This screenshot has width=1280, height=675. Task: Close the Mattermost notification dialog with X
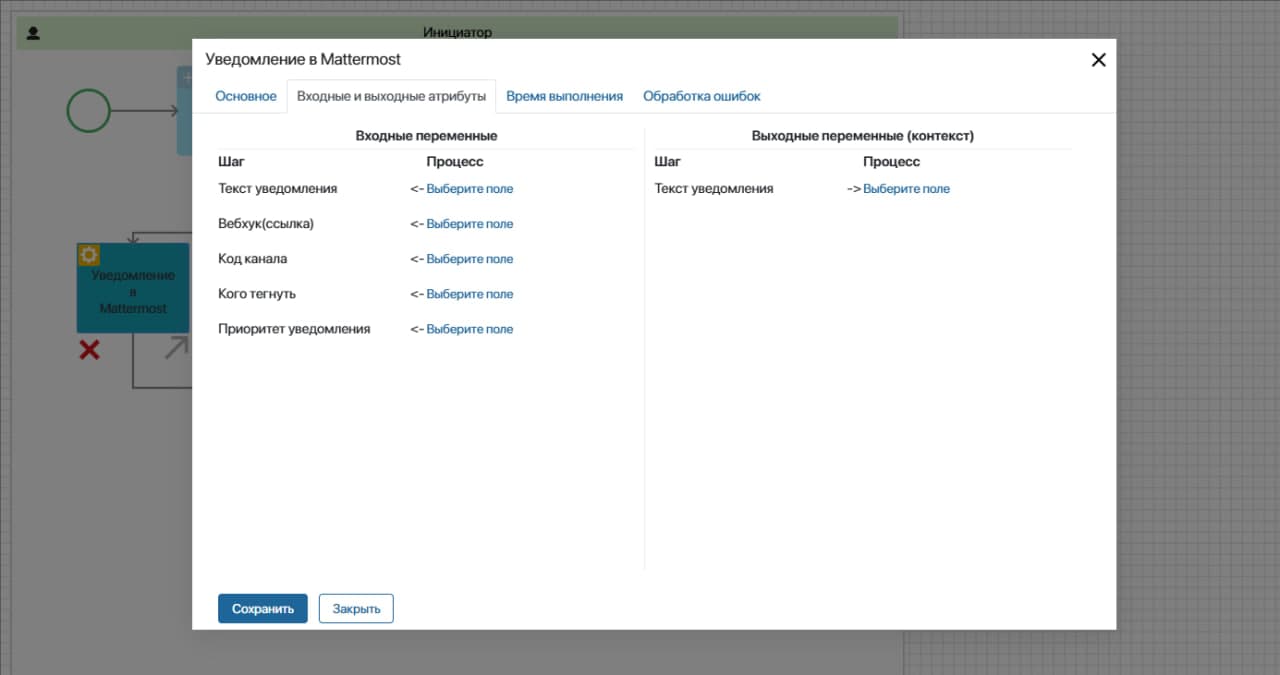(x=1098, y=60)
